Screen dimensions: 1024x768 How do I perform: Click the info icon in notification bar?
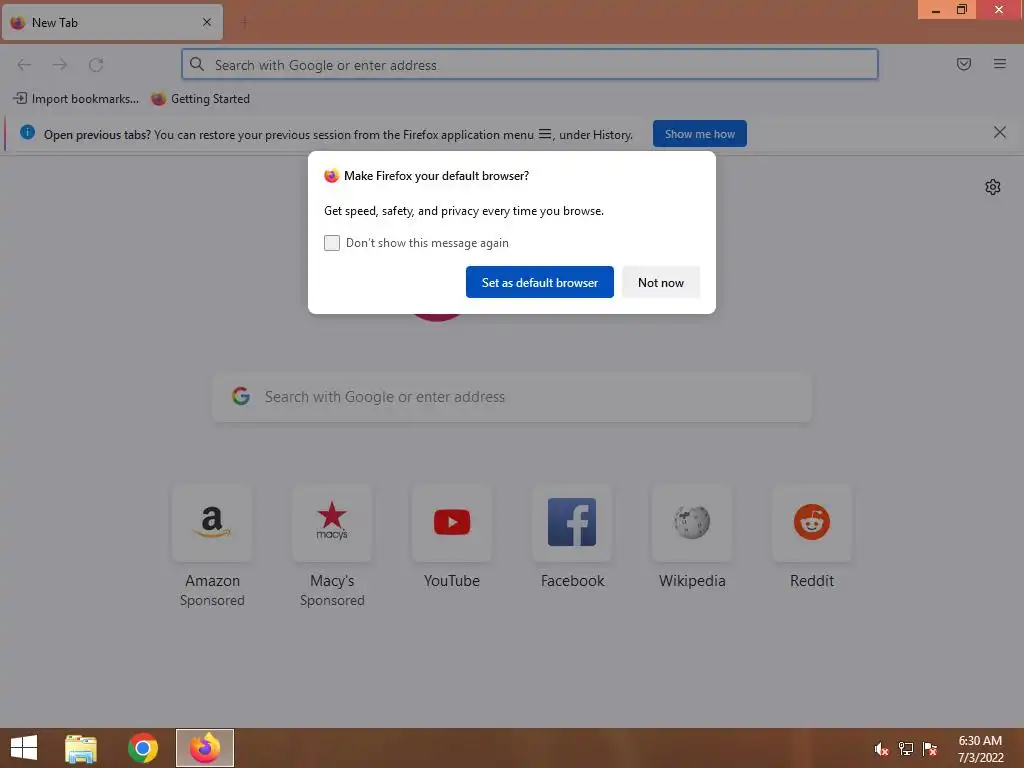[27, 133]
